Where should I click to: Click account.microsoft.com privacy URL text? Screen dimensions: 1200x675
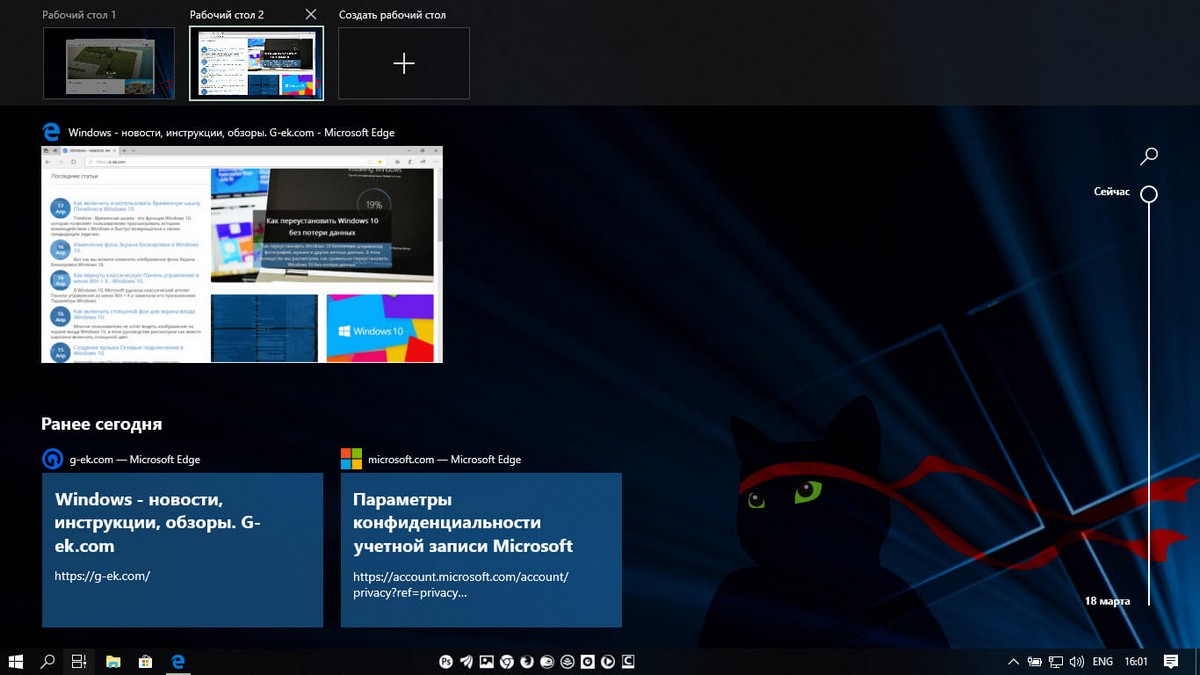461,584
